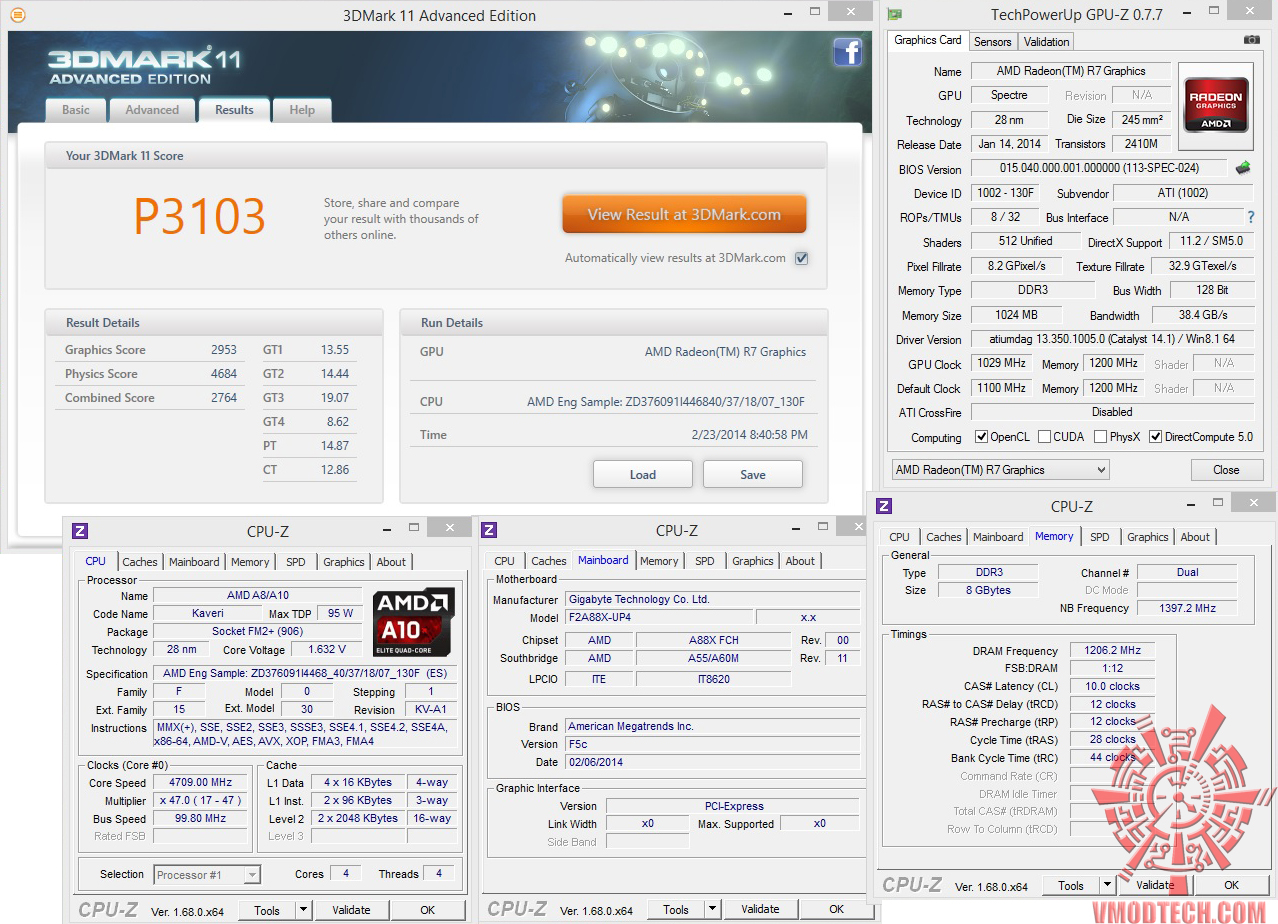This screenshot has height=924, width=1278.
Task: Expand the Tools arrow in the Mainboard window
Action: [x=712, y=909]
